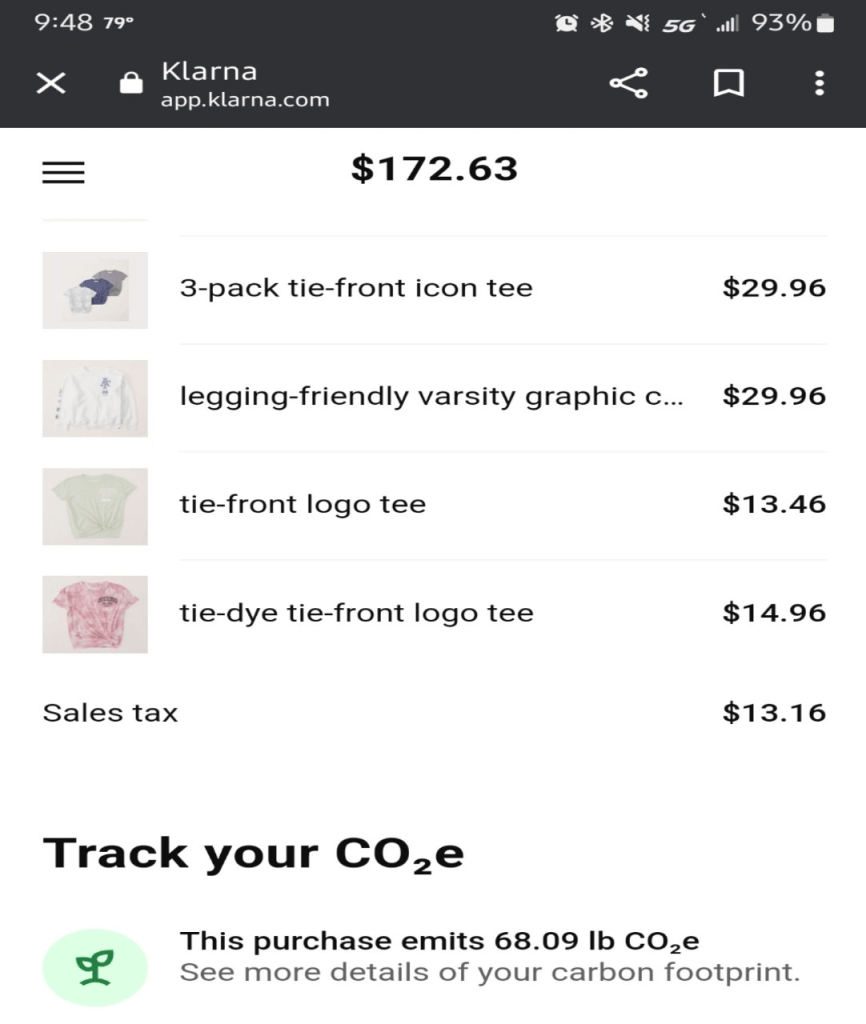Tap the $172.63 order total
Image resolution: width=866 pixels, height=1024 pixels.
[x=434, y=169]
